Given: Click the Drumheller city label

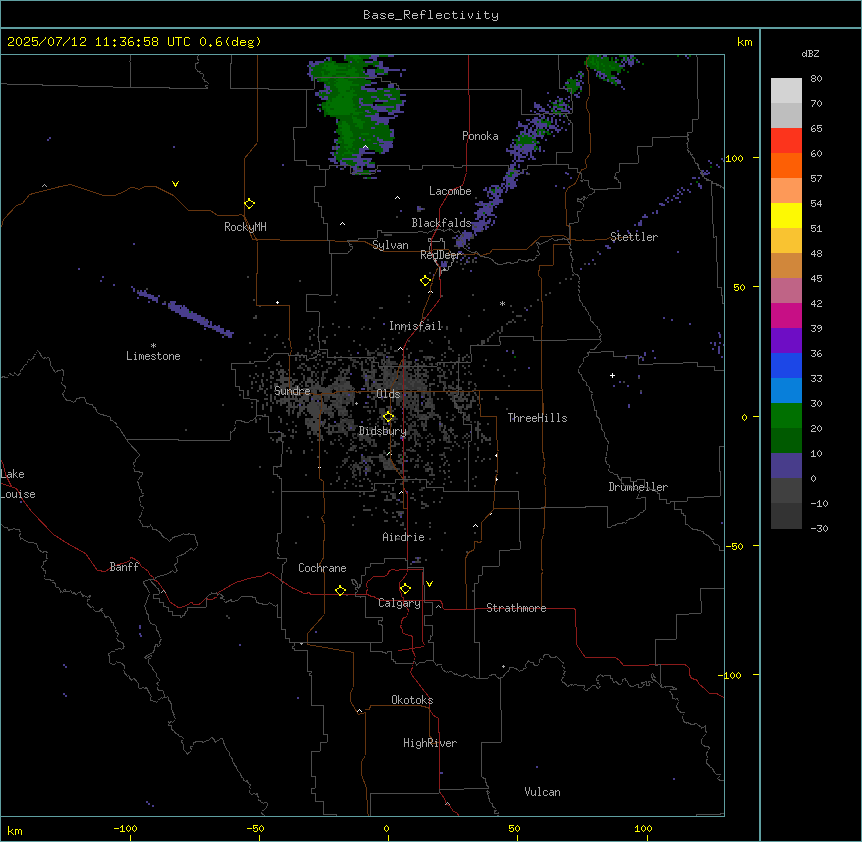Looking at the screenshot, I should [x=638, y=487].
